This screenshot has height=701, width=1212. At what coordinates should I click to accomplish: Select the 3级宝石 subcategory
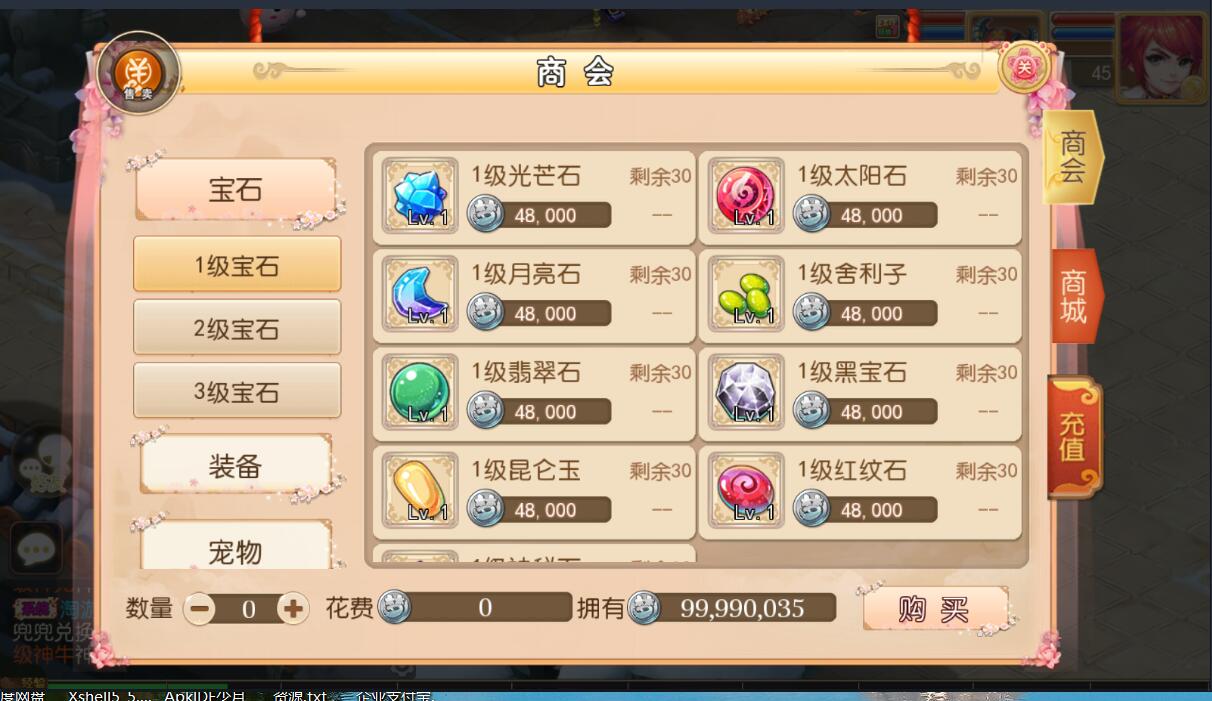[x=237, y=391]
